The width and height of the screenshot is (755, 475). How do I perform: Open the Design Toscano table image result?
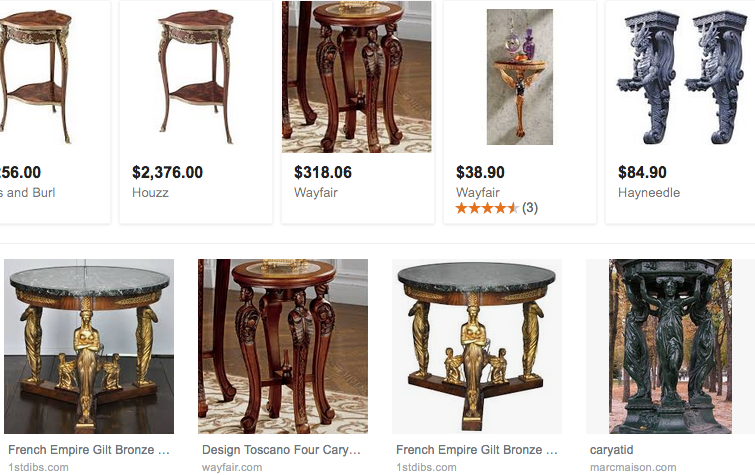[x=283, y=346]
